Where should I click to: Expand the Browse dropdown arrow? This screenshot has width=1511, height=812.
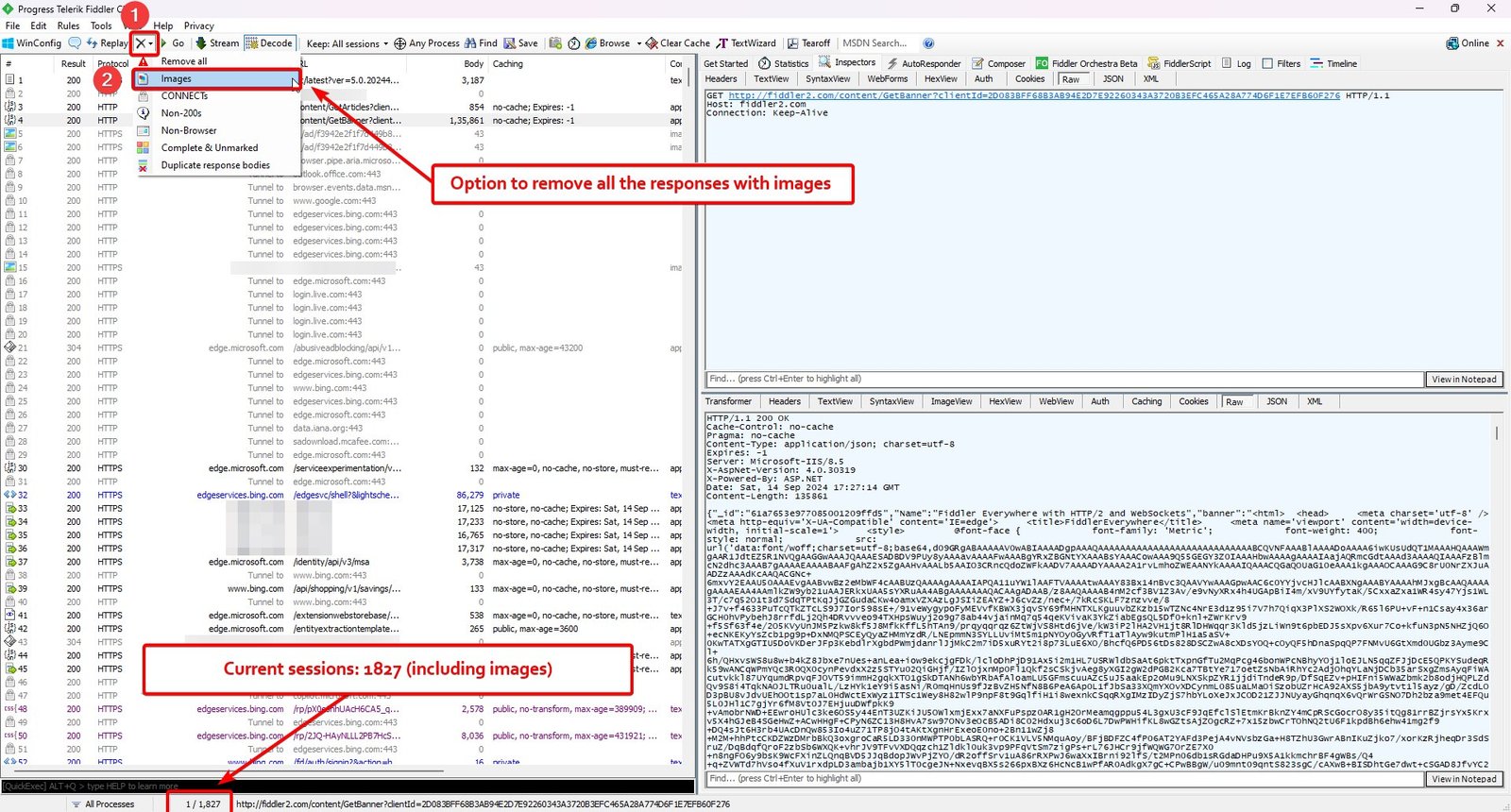click(x=638, y=44)
